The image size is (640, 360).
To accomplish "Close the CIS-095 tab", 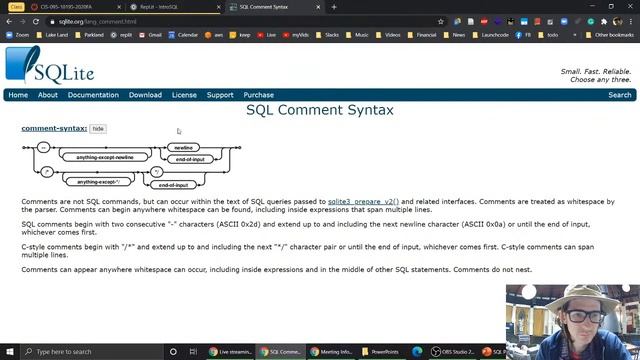I will pos(119,7).
